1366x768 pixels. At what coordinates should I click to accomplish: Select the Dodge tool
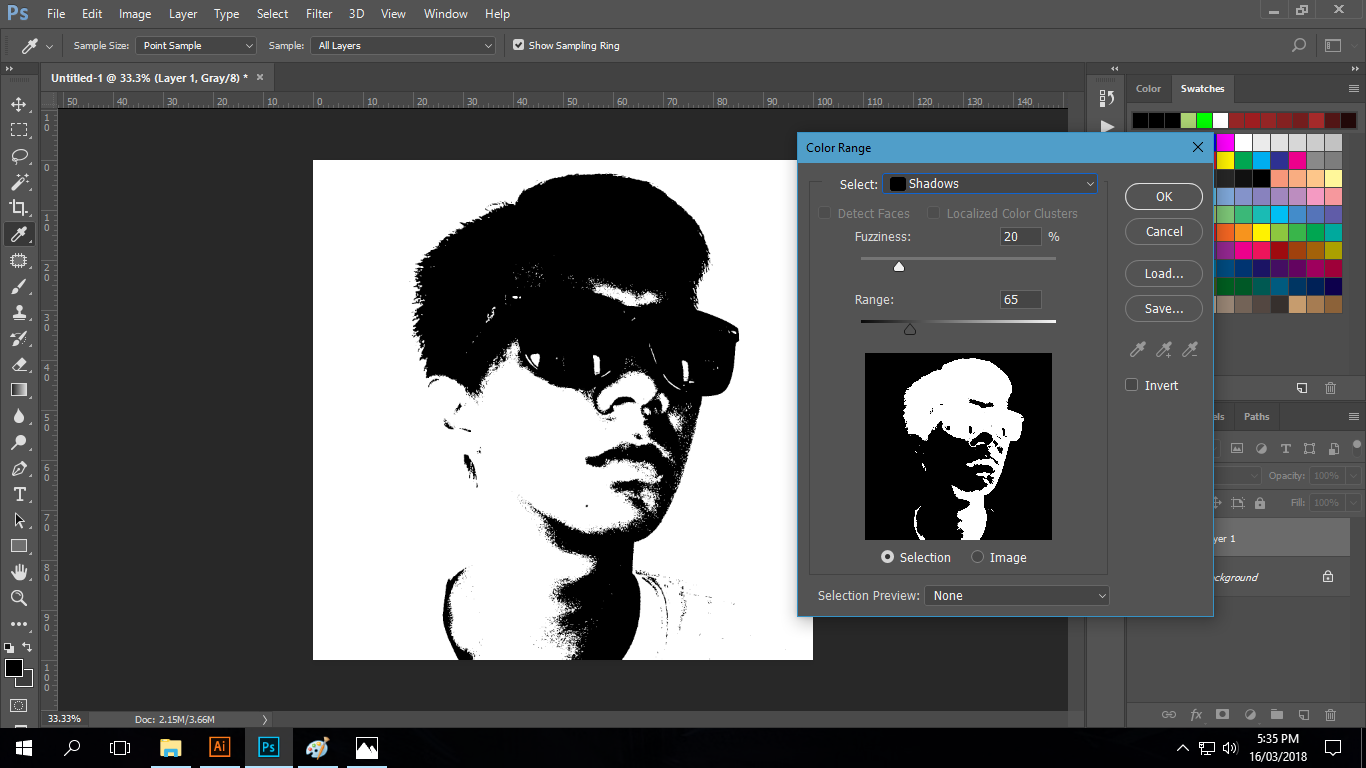[18, 442]
